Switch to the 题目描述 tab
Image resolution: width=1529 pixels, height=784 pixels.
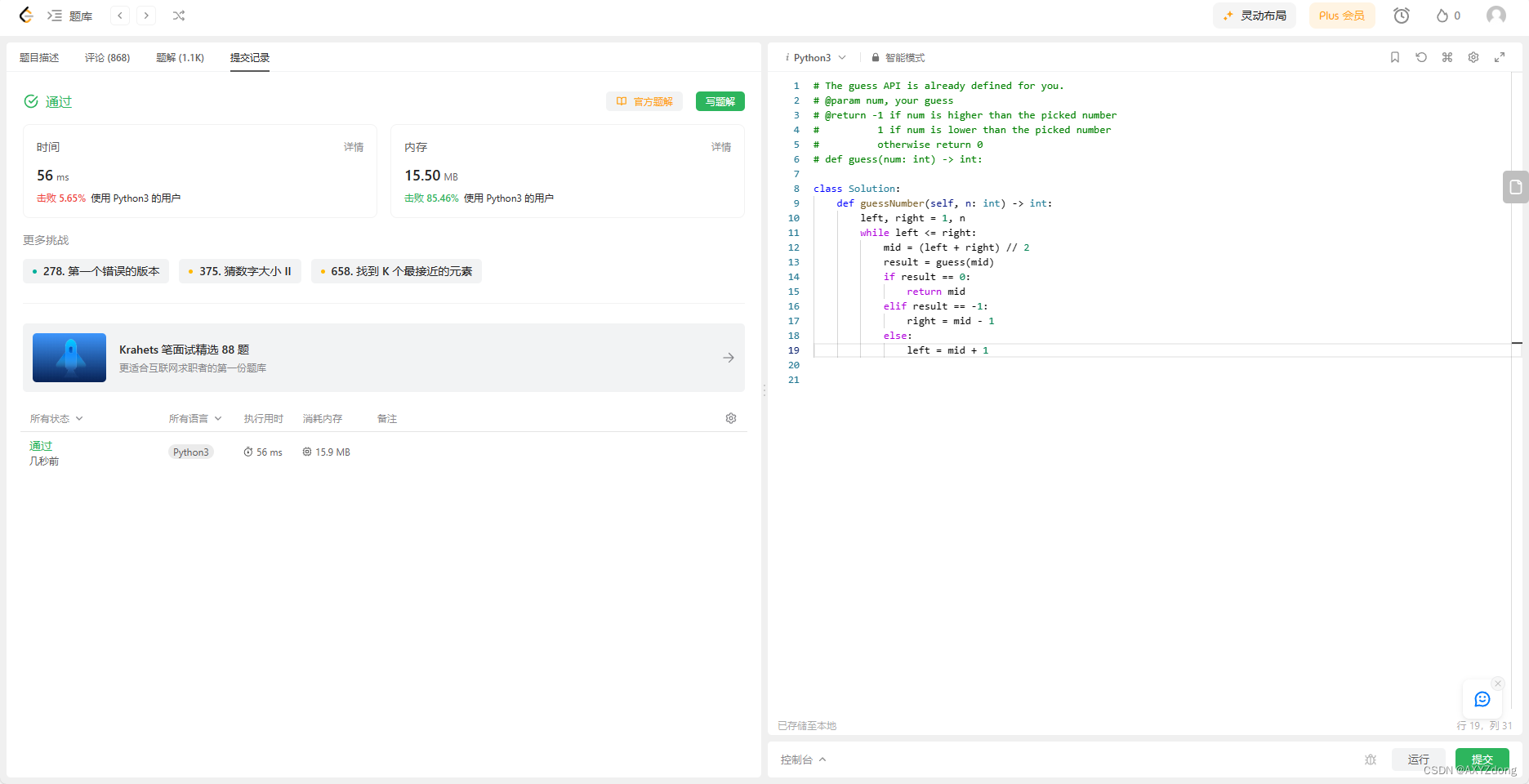pos(39,58)
